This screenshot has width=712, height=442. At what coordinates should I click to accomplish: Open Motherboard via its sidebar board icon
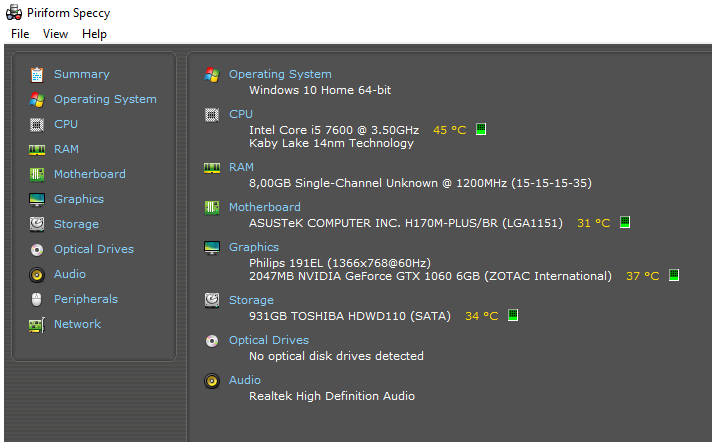[37, 174]
